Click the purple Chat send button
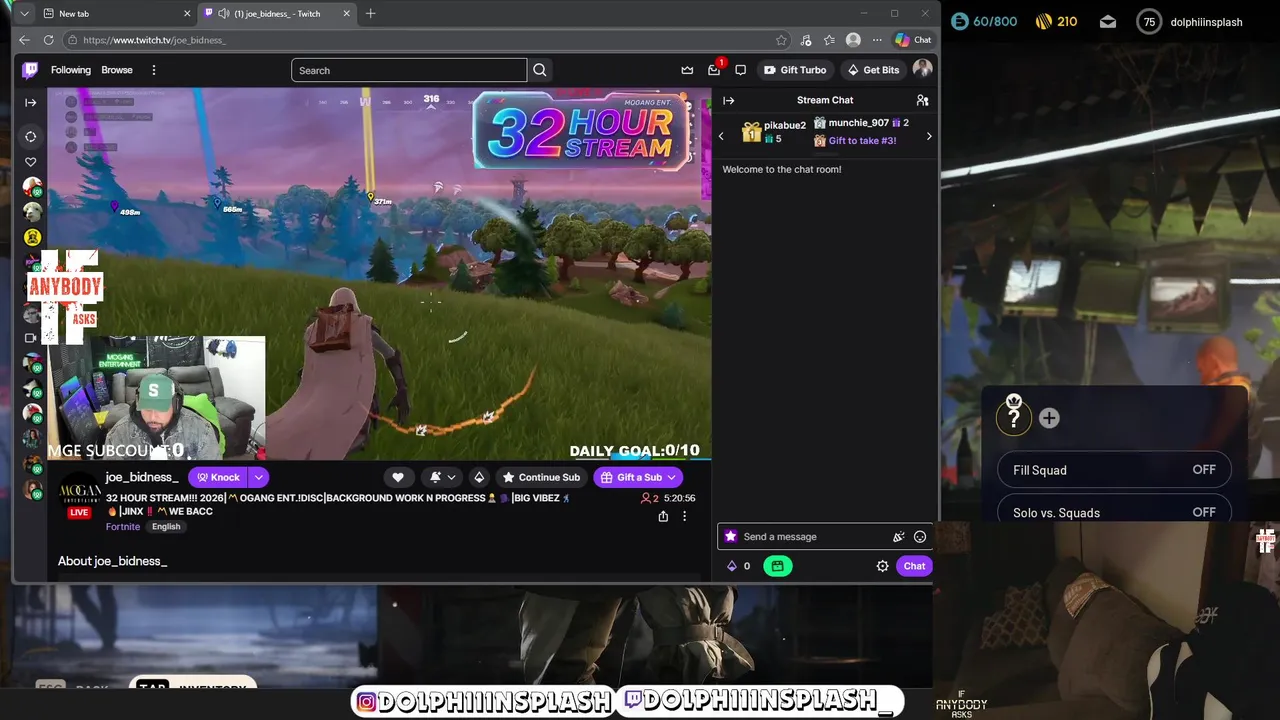The width and height of the screenshot is (1280, 720). click(x=914, y=566)
